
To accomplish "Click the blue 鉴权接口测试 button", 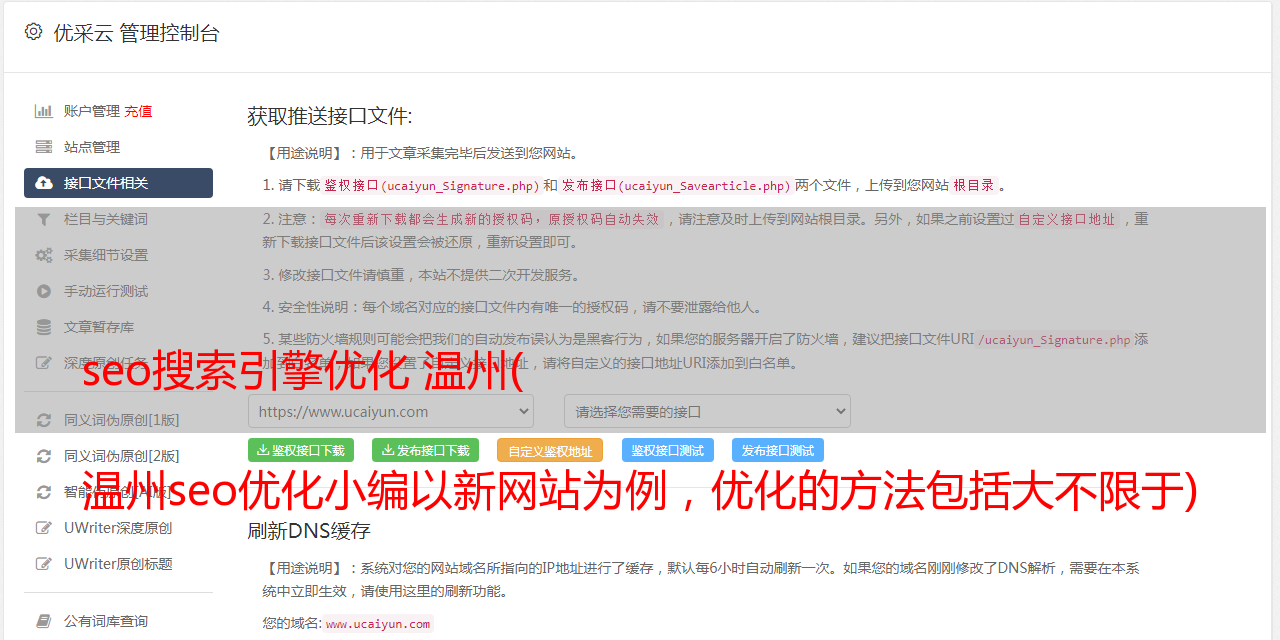I will point(668,450).
